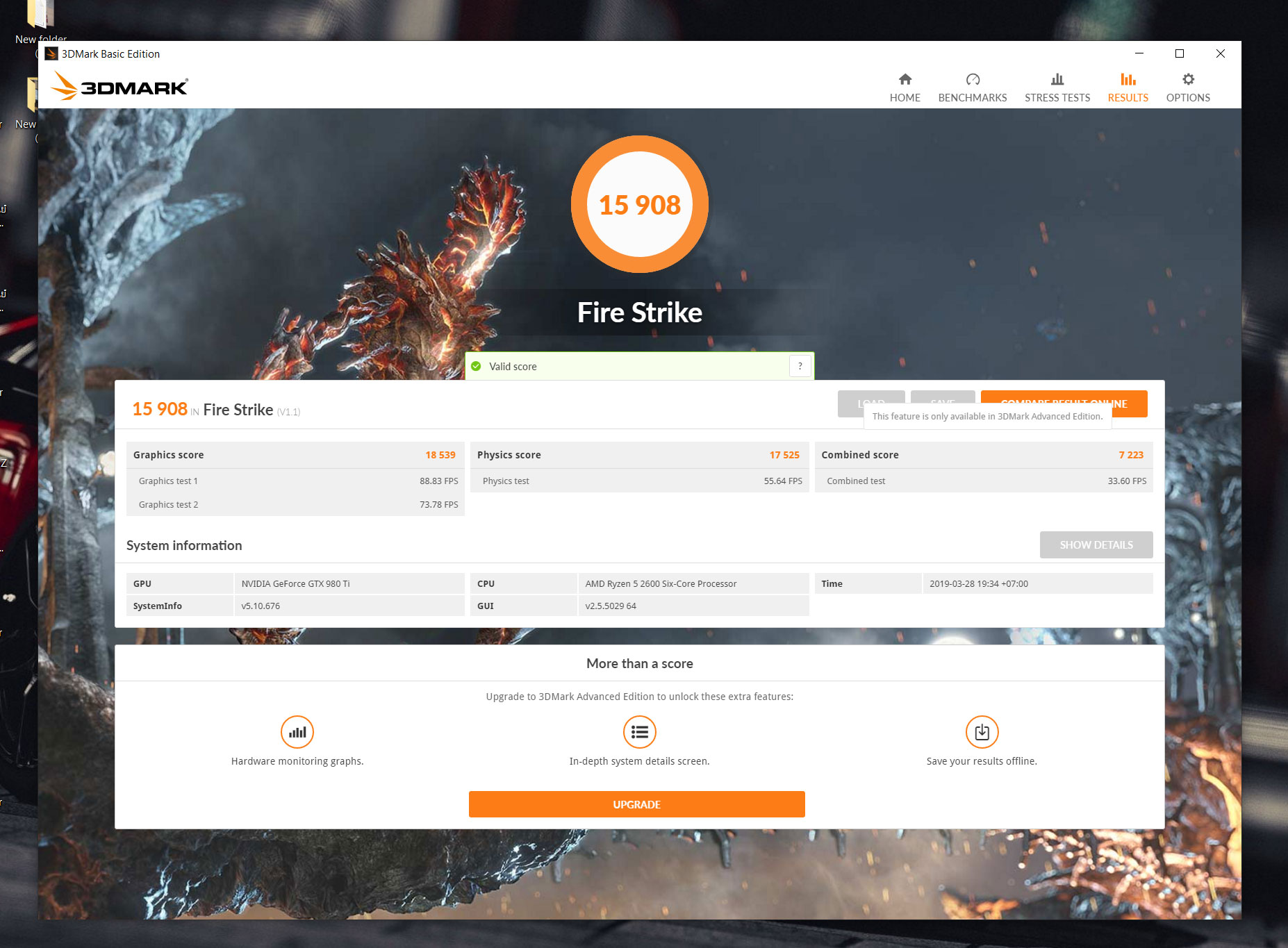The height and width of the screenshot is (948, 1288).
Task: Click Hardware monitoring graphs label
Action: 297,761
